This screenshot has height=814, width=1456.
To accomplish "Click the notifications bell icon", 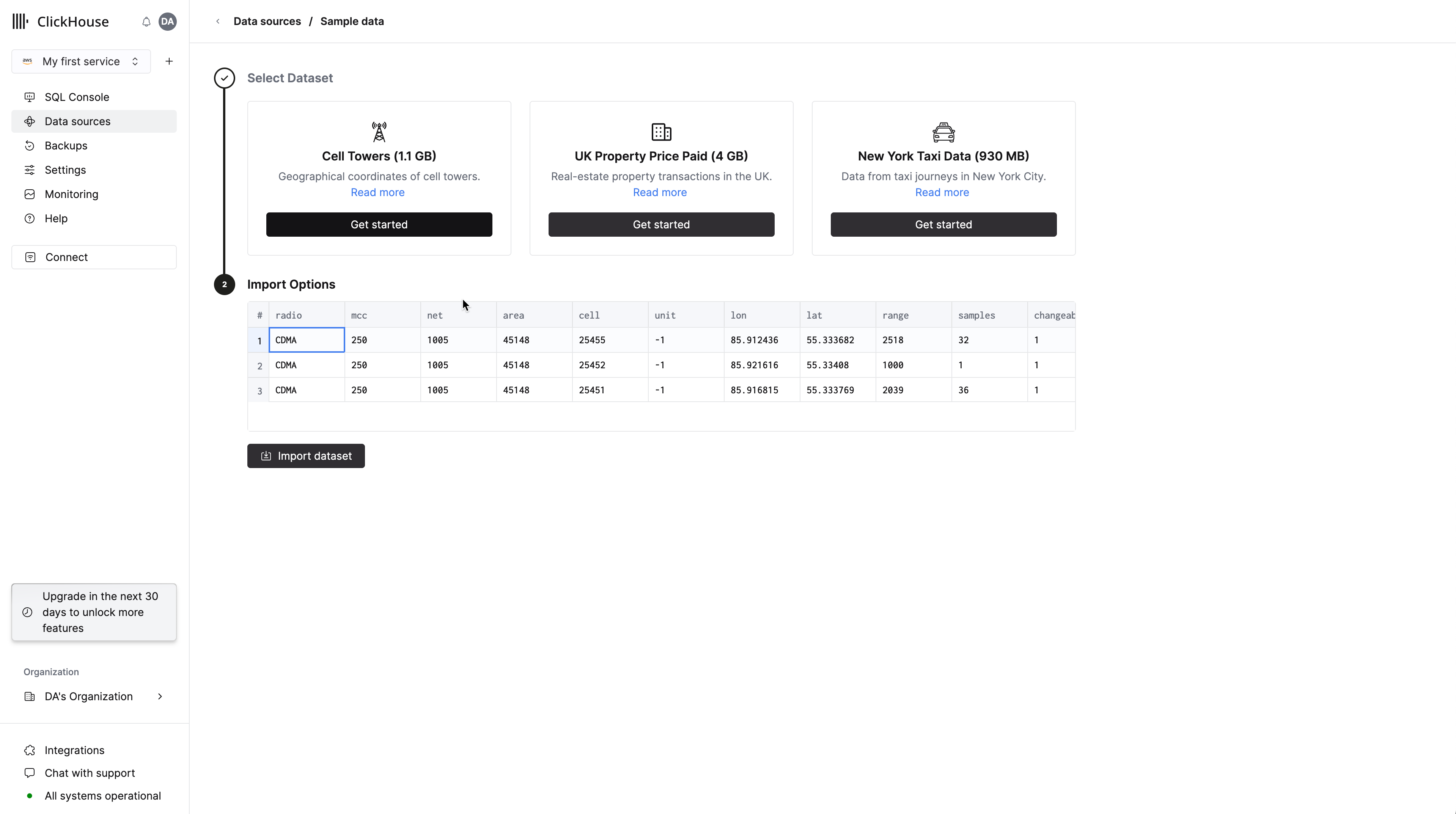I will click(146, 21).
